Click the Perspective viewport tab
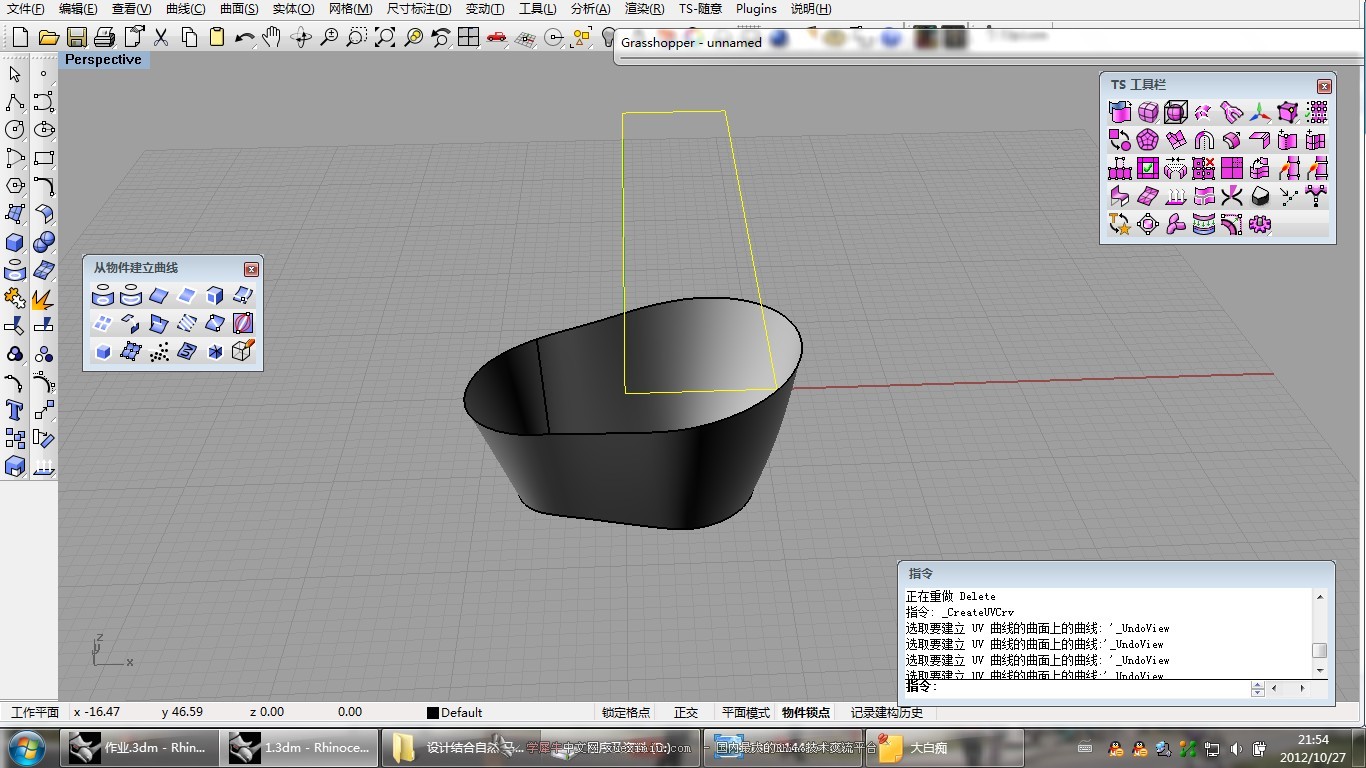The image size is (1366, 768). pyautogui.click(x=103, y=59)
